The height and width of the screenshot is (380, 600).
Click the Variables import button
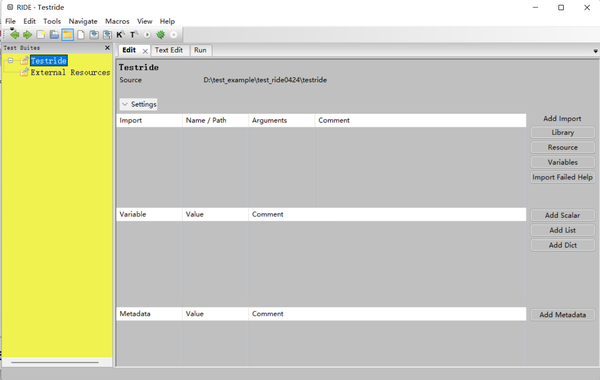coord(562,162)
